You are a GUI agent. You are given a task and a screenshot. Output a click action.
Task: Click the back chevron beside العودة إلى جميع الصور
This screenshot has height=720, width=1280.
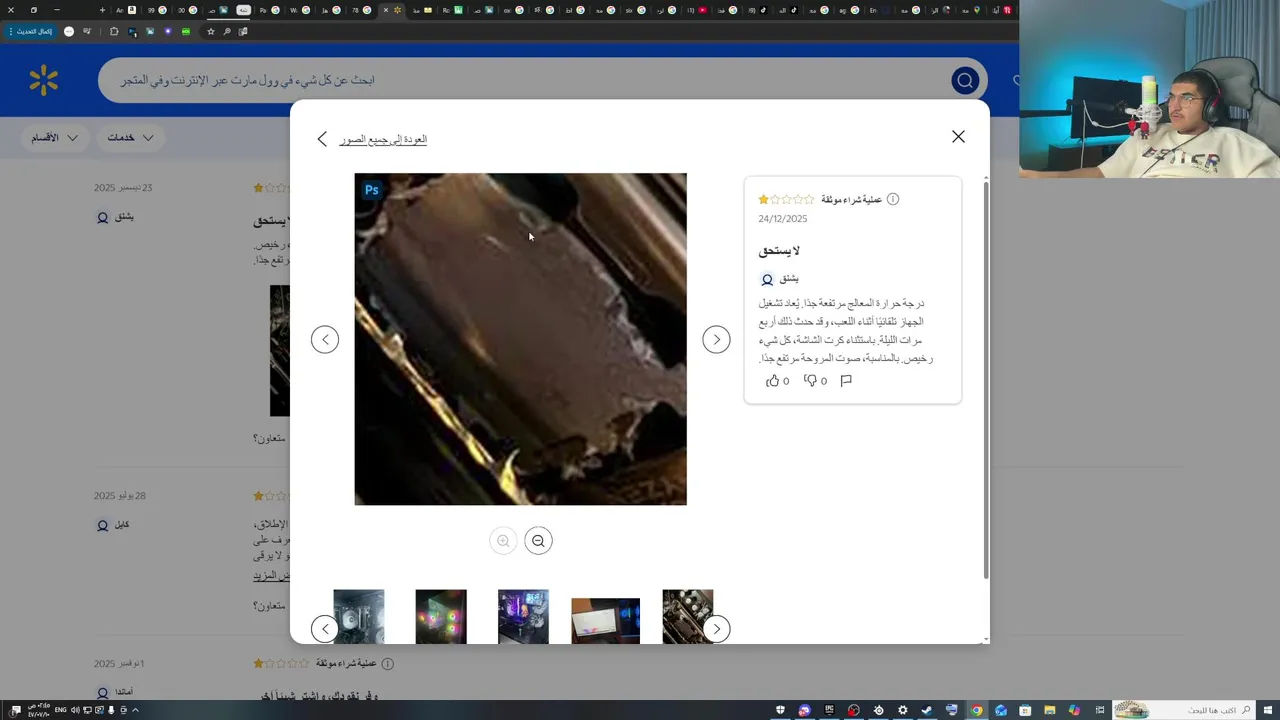322,139
